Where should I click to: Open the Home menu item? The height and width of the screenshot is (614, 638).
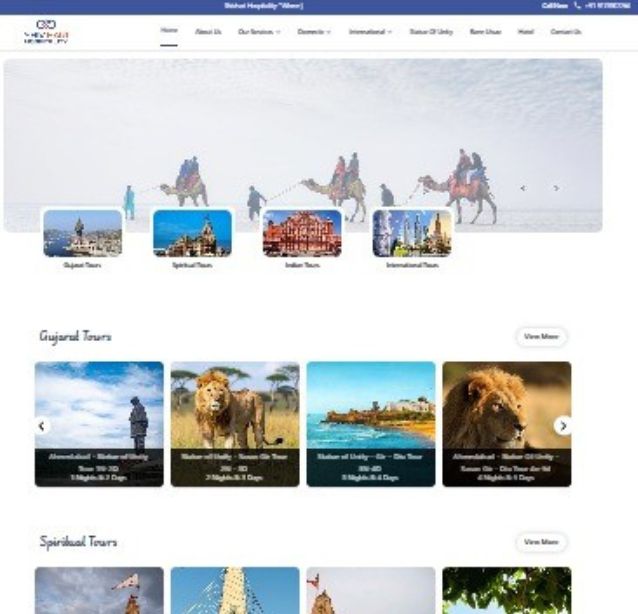click(169, 30)
